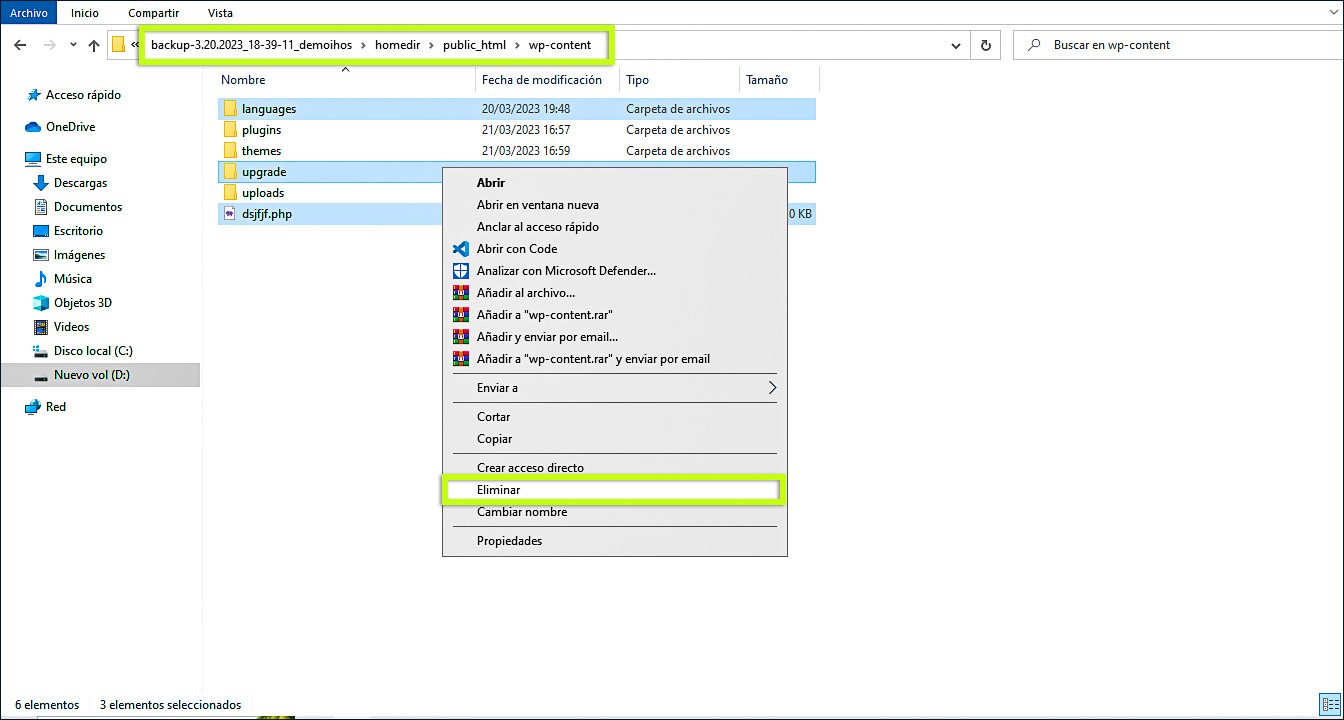Open Escritorio in the sidebar
This screenshot has width=1344, height=720.
[x=78, y=231]
